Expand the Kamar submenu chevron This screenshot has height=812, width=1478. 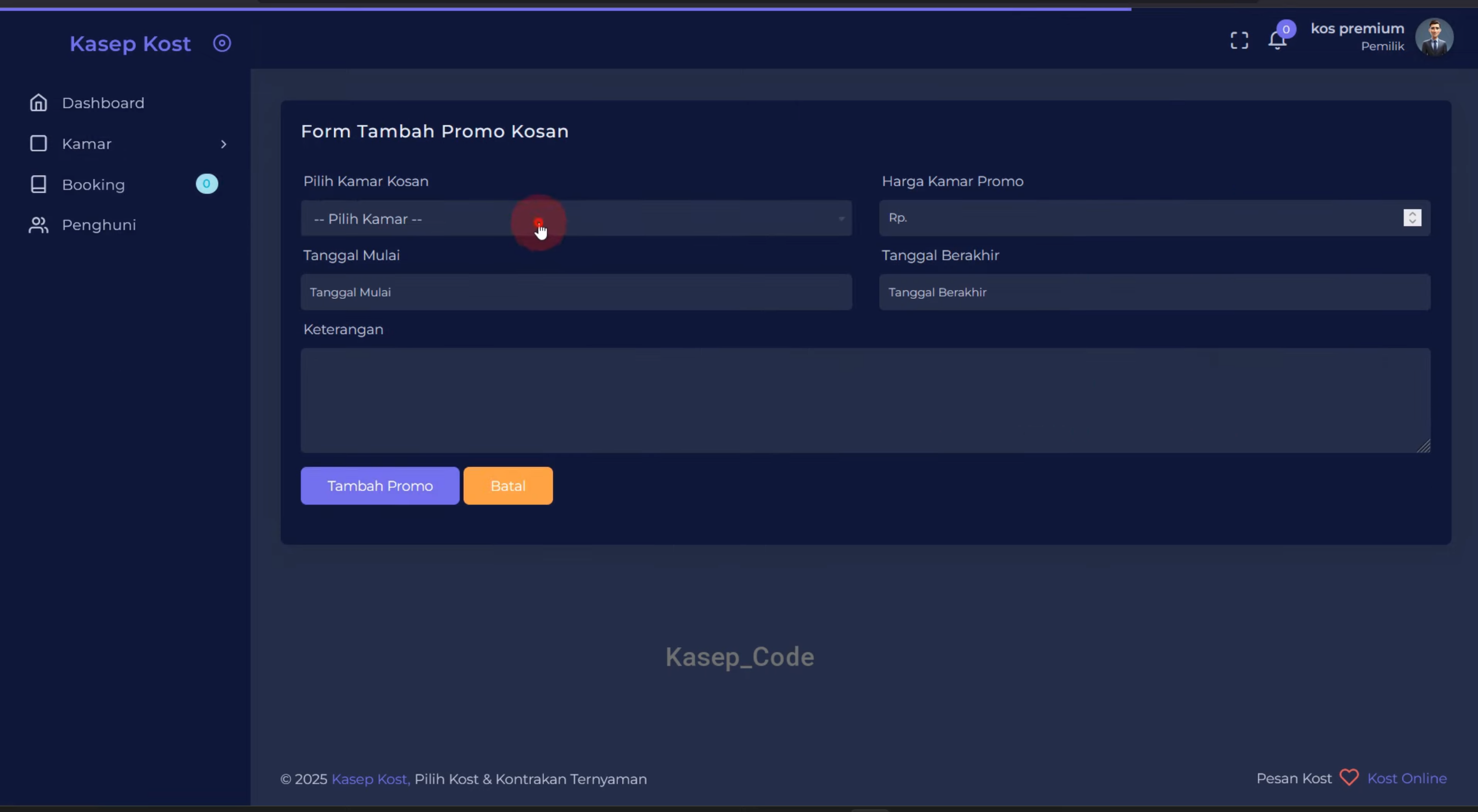[224, 144]
